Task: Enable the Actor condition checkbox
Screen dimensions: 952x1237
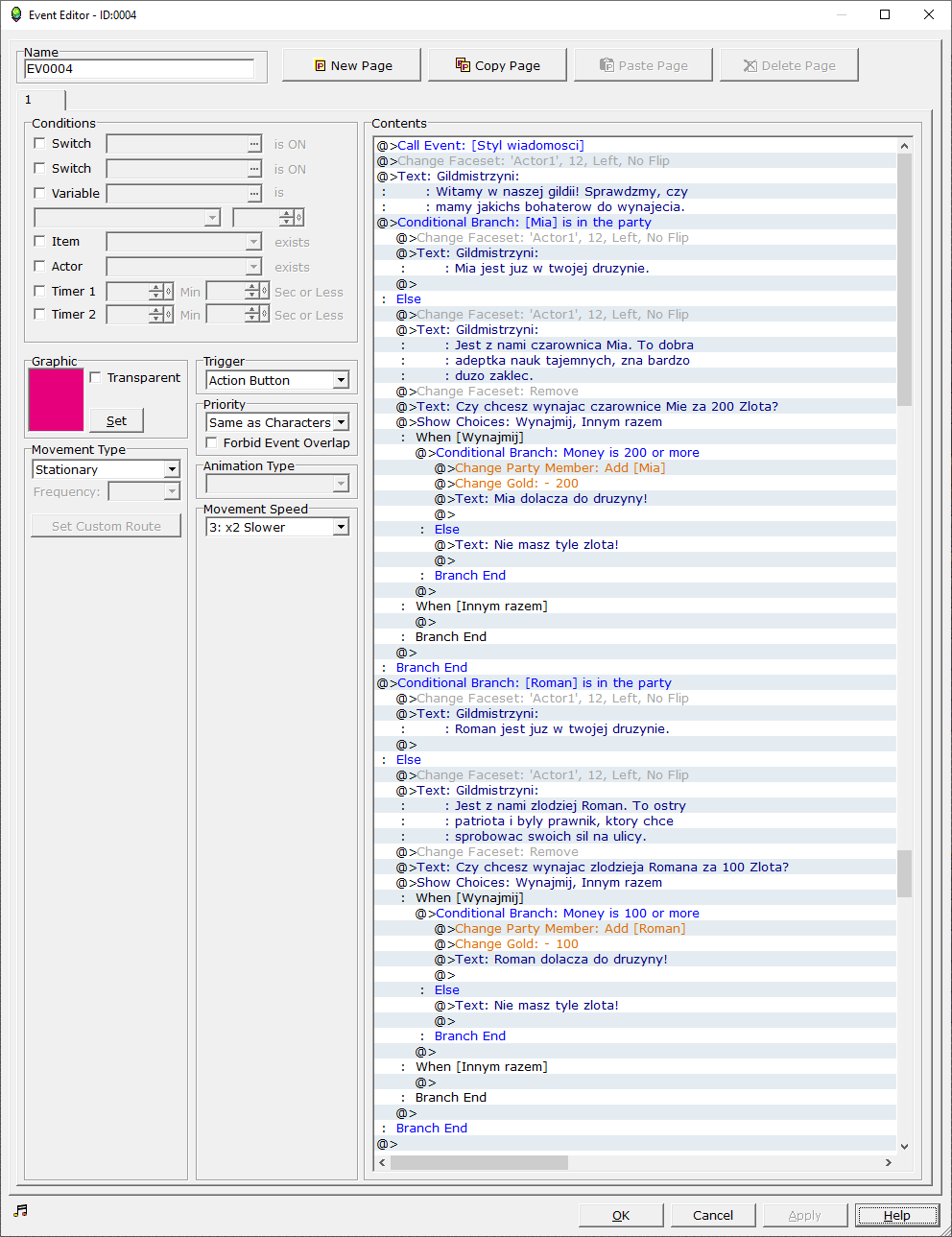Action: click(x=39, y=266)
